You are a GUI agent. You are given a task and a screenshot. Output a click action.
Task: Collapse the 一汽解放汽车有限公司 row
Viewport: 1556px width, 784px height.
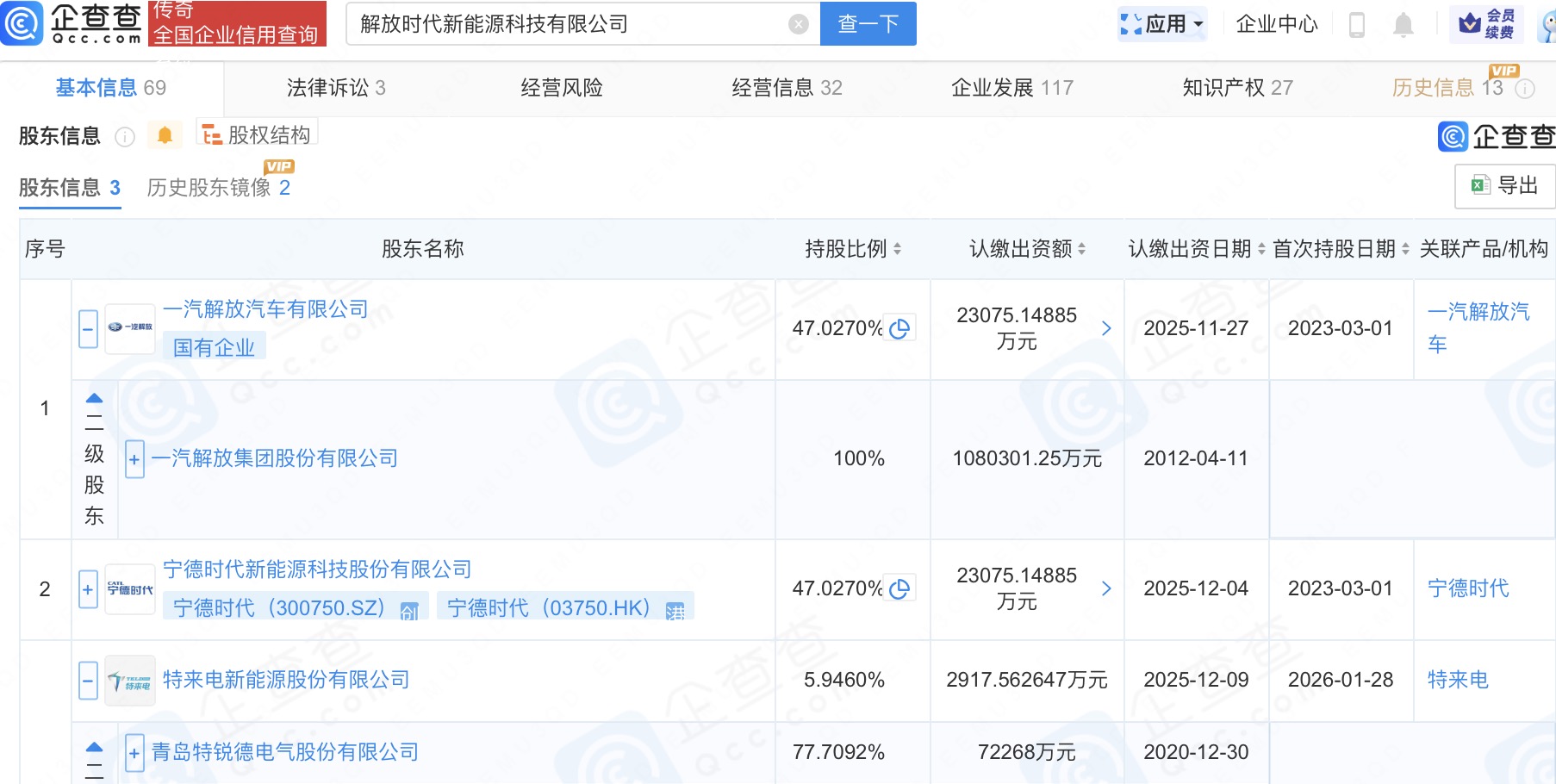coord(88,329)
